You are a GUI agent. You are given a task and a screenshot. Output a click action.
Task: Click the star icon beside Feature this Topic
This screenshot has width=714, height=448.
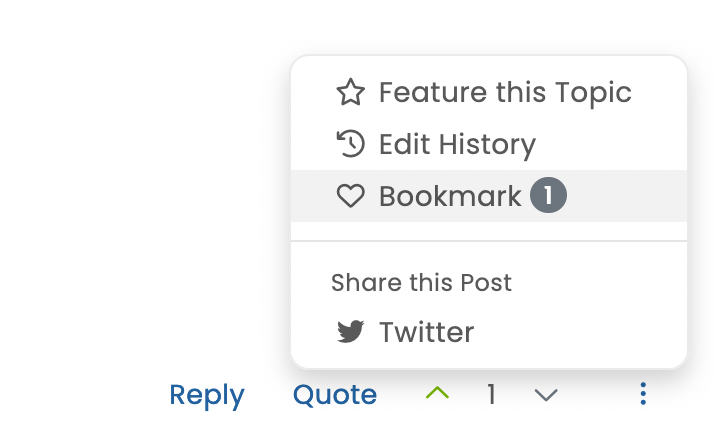coord(350,93)
